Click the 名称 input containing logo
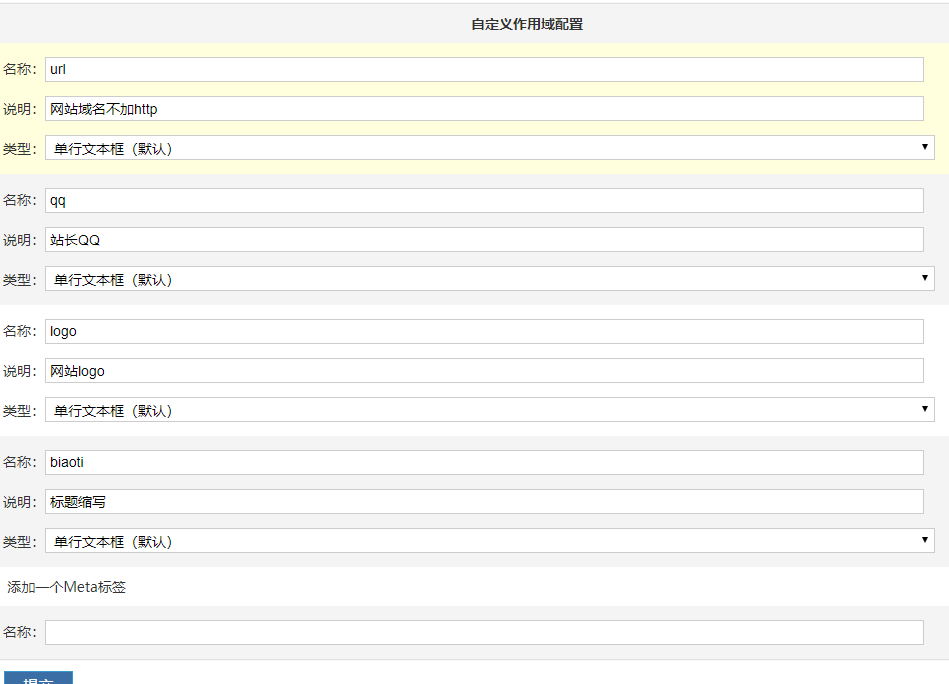 [x=400, y=331]
